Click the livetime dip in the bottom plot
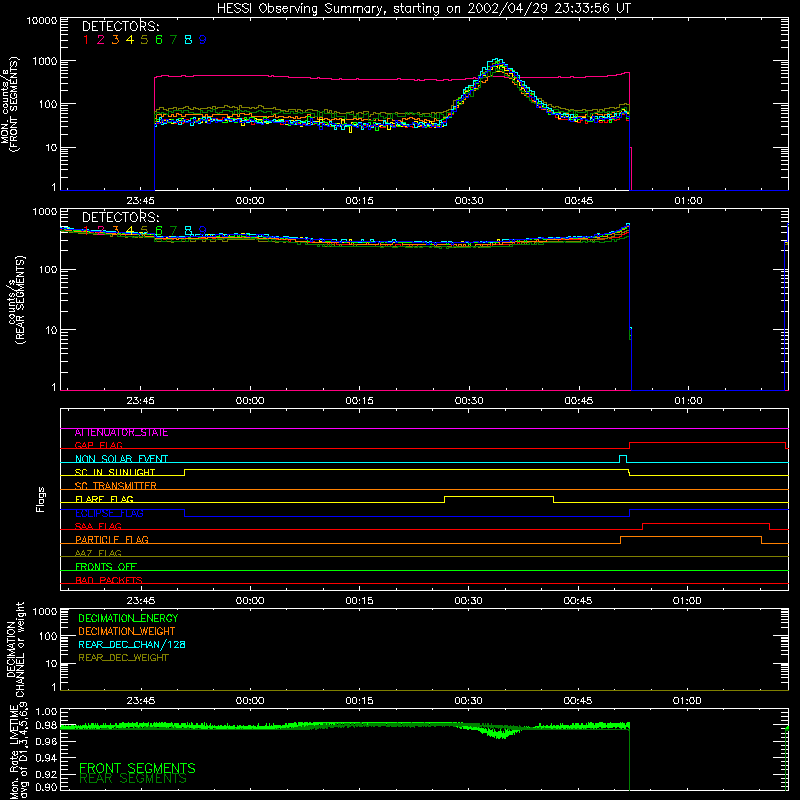This screenshot has height=800, width=800. [x=503, y=734]
